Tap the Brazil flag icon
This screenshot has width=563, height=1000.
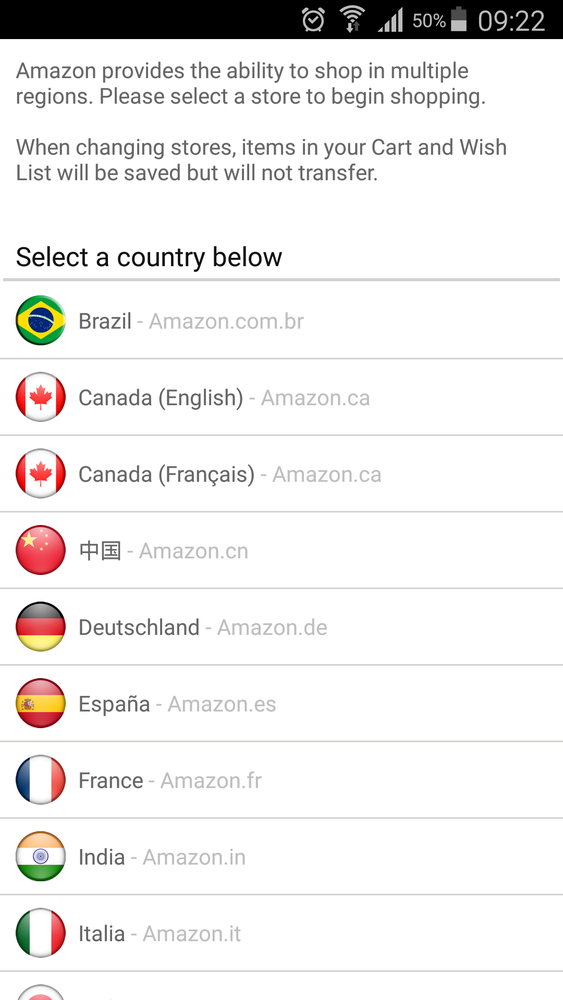click(40, 320)
